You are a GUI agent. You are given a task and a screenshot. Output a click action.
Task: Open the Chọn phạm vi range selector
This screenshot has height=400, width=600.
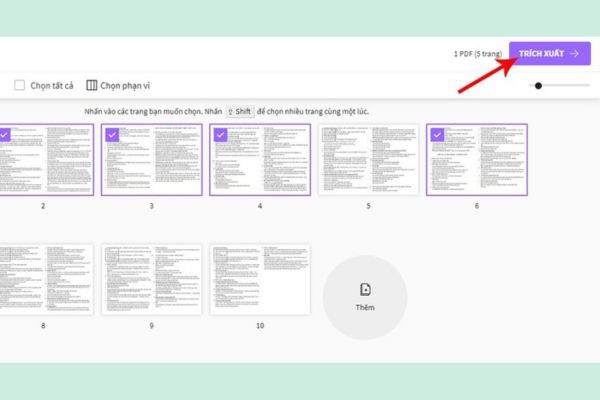pyautogui.click(x=118, y=85)
